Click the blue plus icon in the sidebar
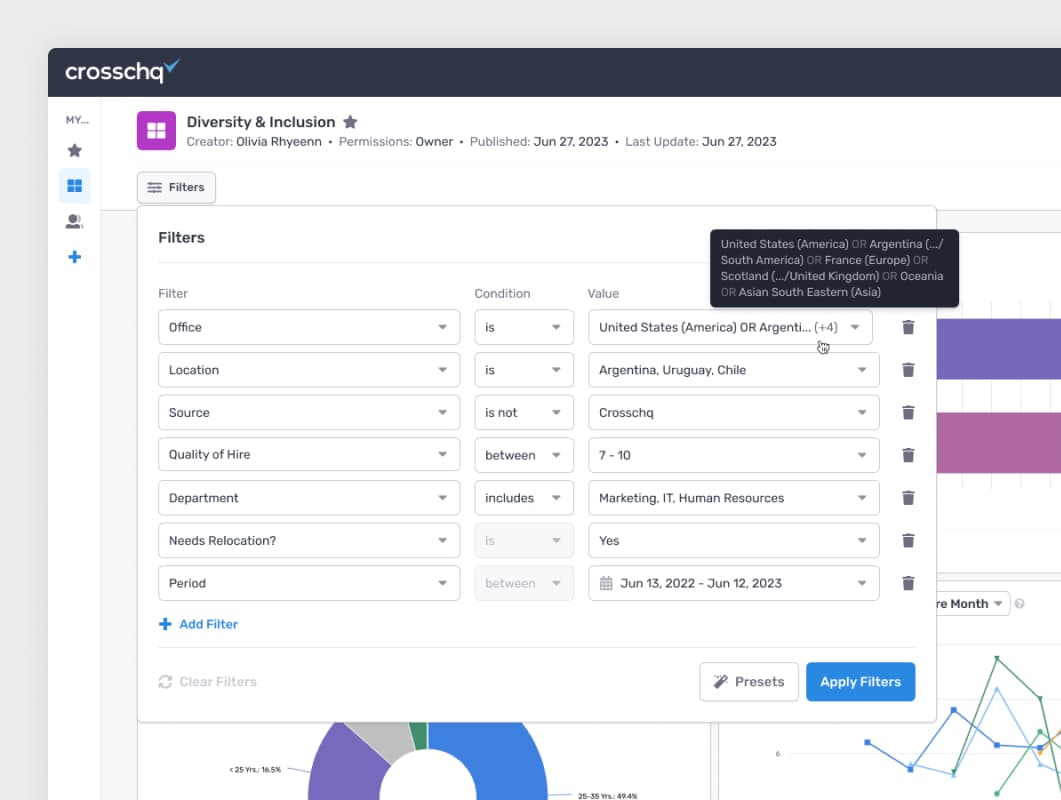Screen dimensions: 1061x800 click(x=73, y=257)
